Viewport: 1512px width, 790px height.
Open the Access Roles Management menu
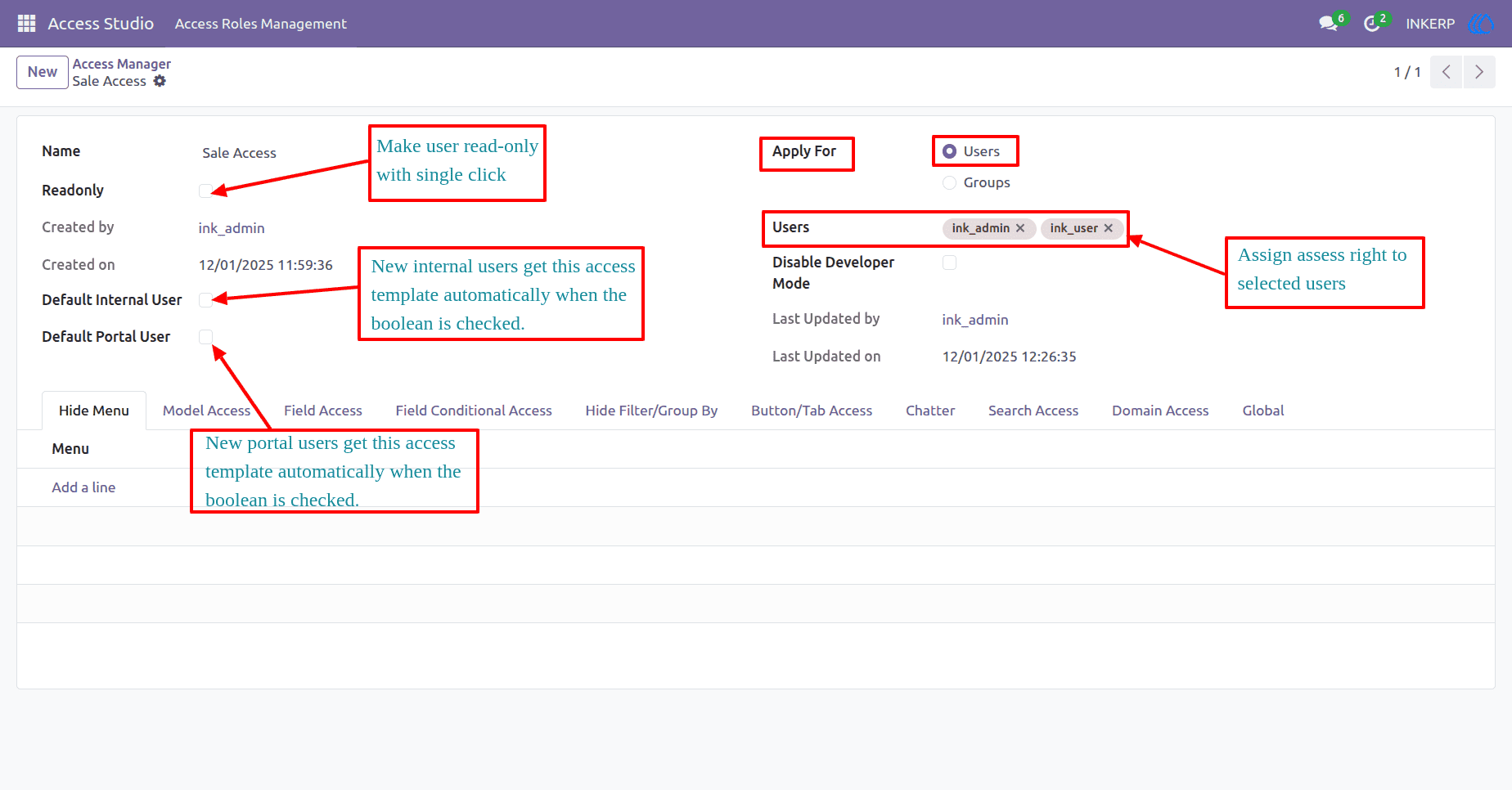(x=260, y=24)
